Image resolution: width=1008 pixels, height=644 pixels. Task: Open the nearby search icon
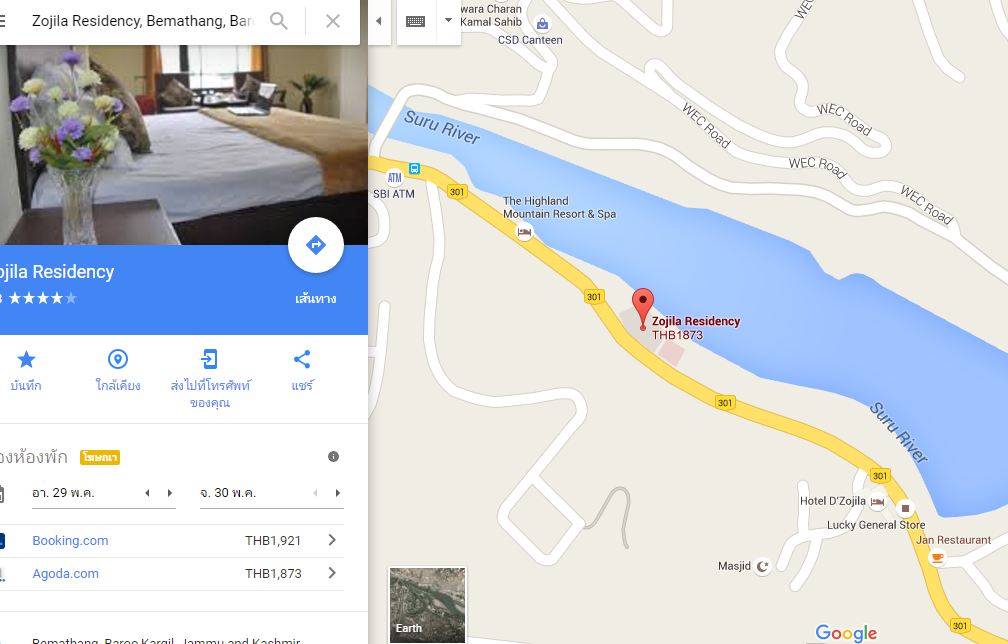[x=118, y=359]
